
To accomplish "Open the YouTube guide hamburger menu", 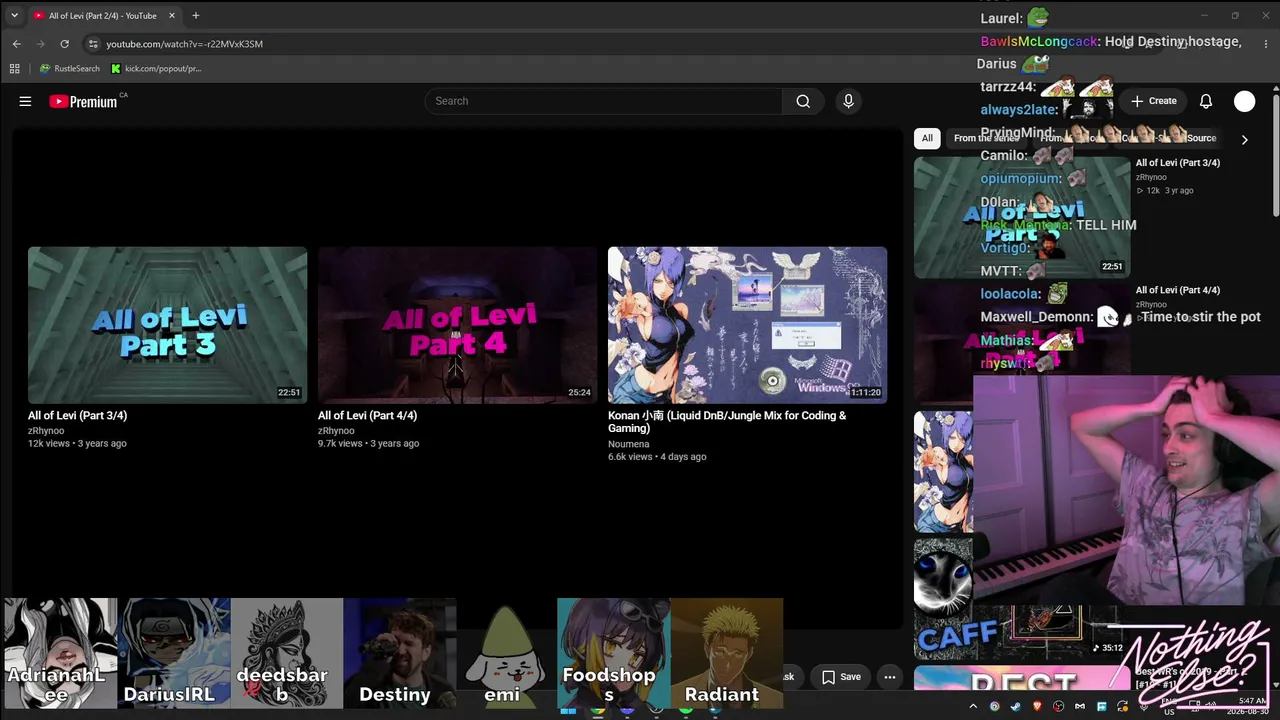I will pos(25,101).
